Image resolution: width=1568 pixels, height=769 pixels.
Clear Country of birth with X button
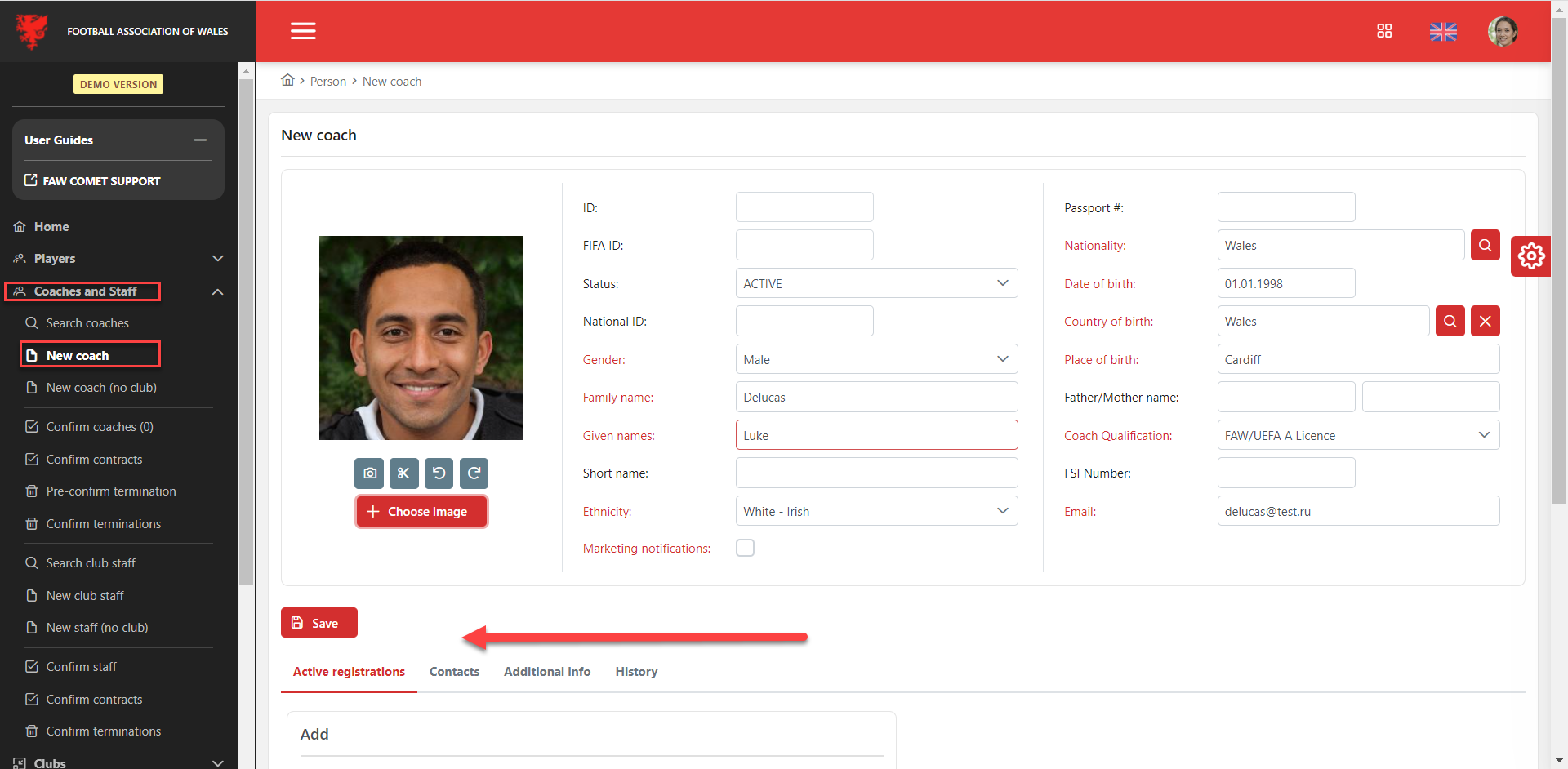[1485, 322]
